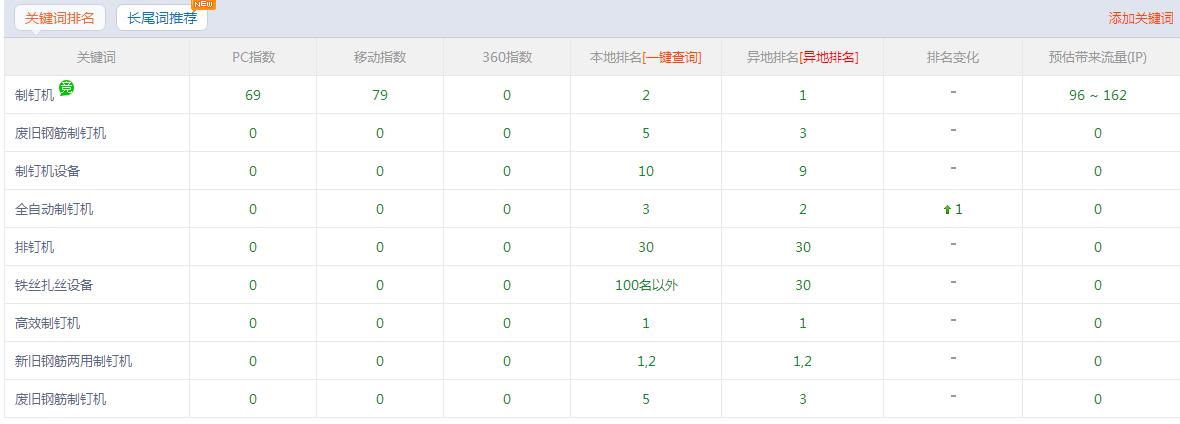Screen dimensions: 1180x424
Task: Click the PC指数 column header
Action: coord(253,58)
